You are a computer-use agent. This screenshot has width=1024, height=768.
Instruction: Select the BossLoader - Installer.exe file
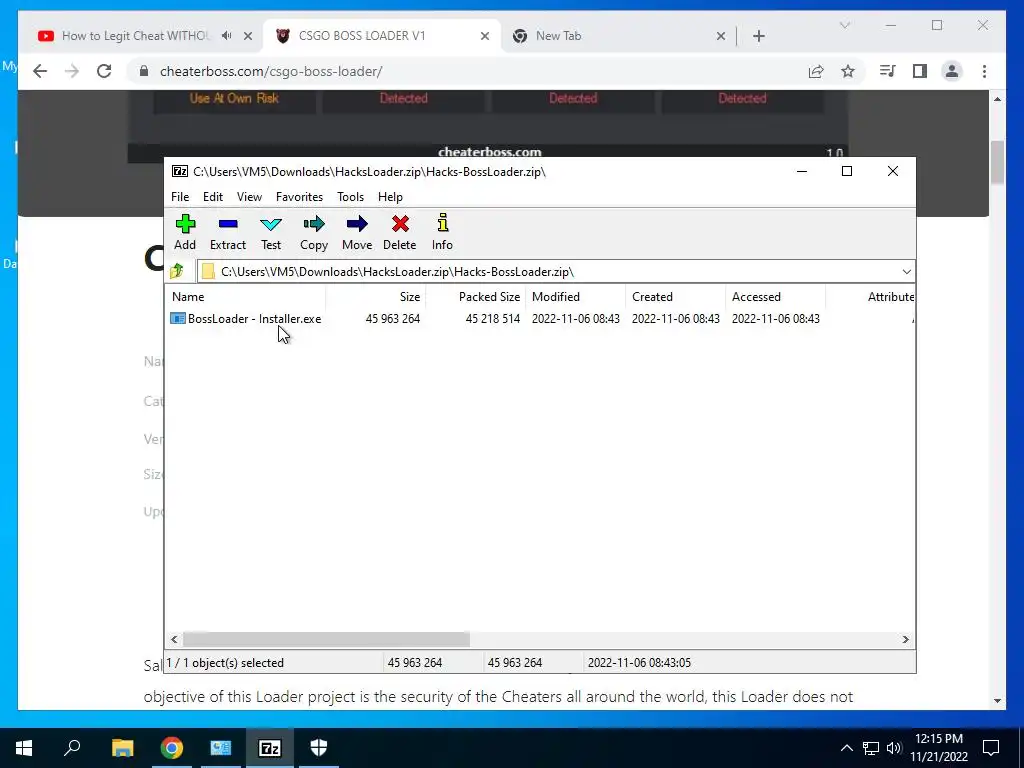246,319
